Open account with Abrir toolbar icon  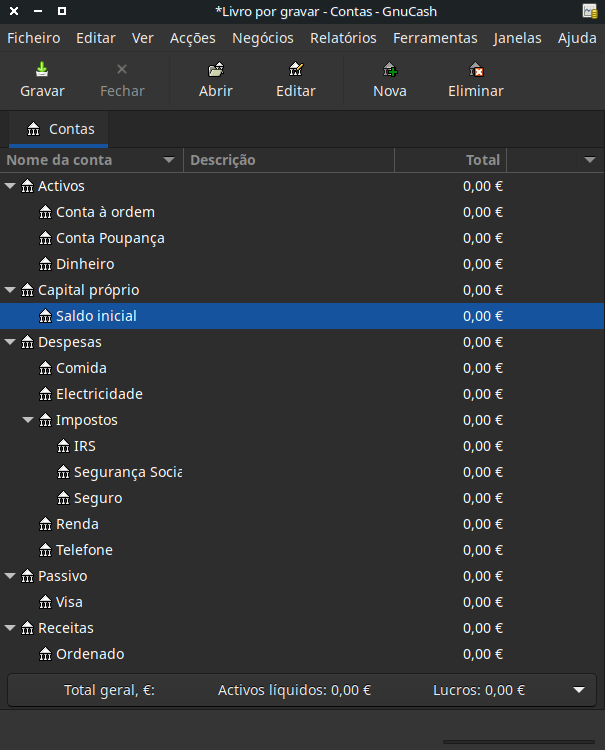[x=216, y=70]
